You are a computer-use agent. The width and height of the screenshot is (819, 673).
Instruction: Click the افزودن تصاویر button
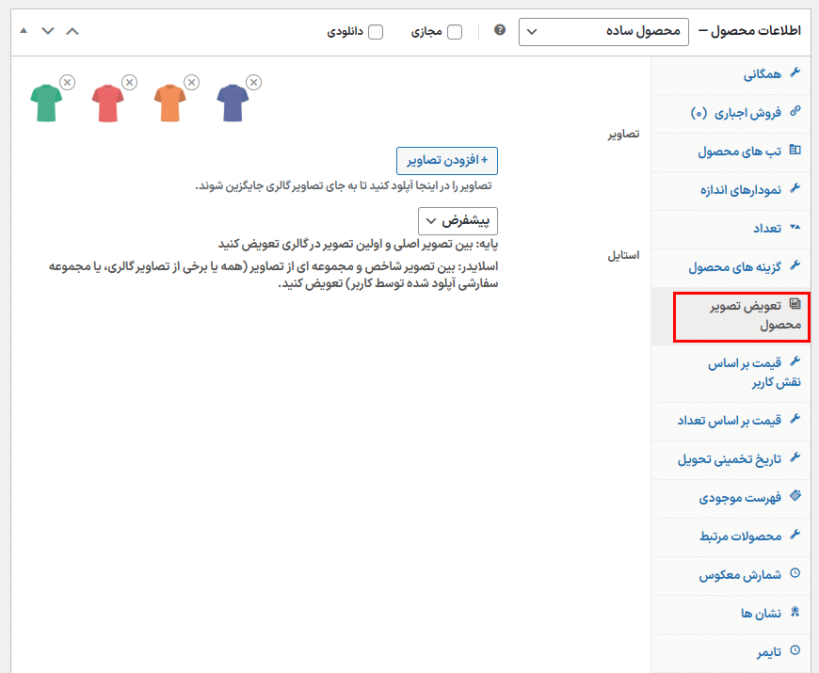447,160
